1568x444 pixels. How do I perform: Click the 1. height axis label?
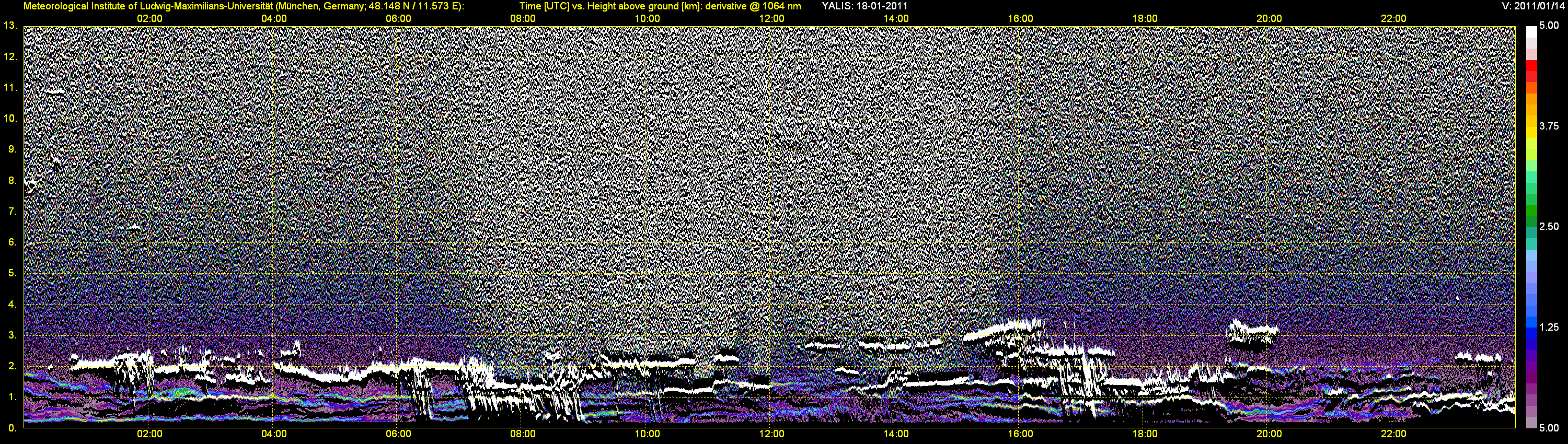pos(12,397)
